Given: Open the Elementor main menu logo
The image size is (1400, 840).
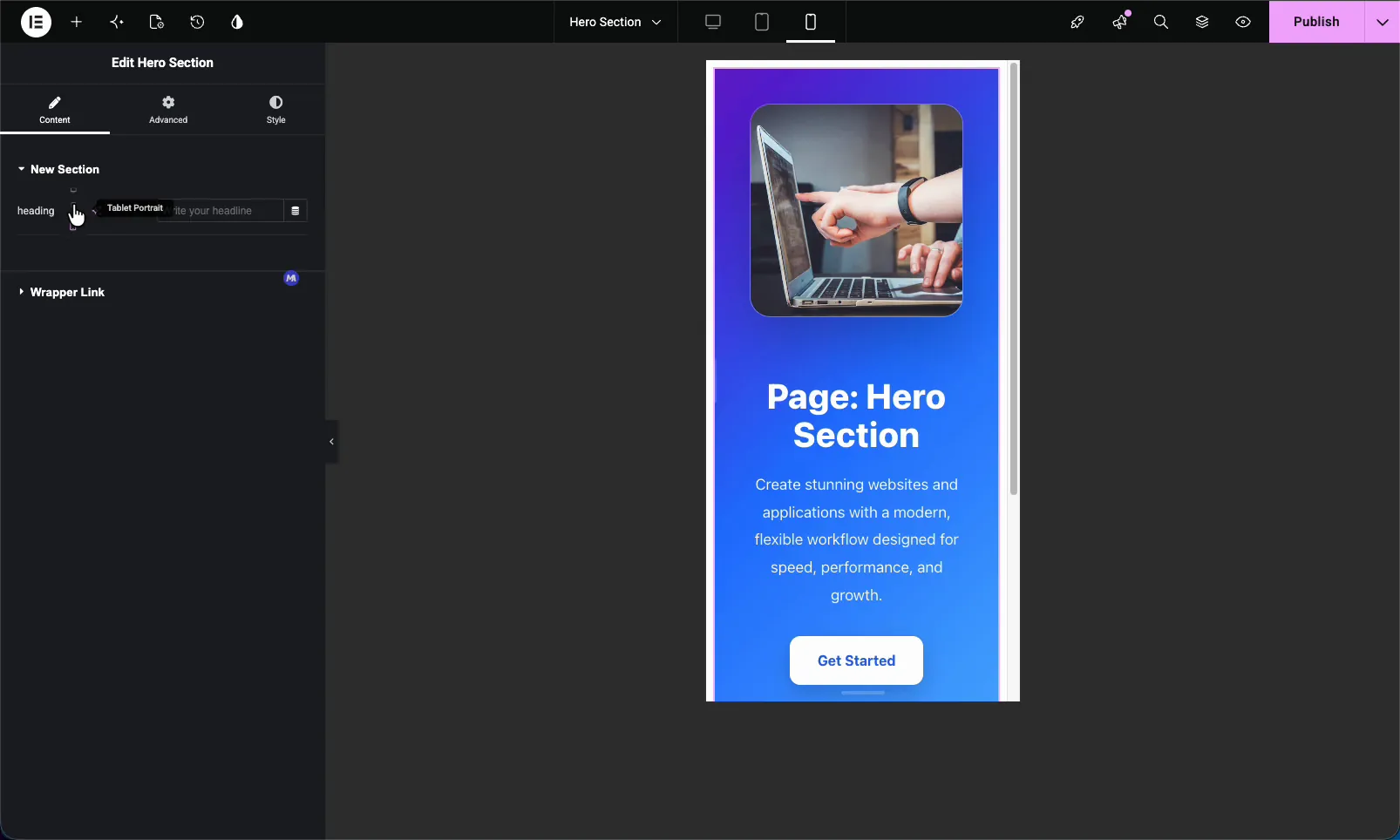Looking at the screenshot, I should tap(36, 22).
